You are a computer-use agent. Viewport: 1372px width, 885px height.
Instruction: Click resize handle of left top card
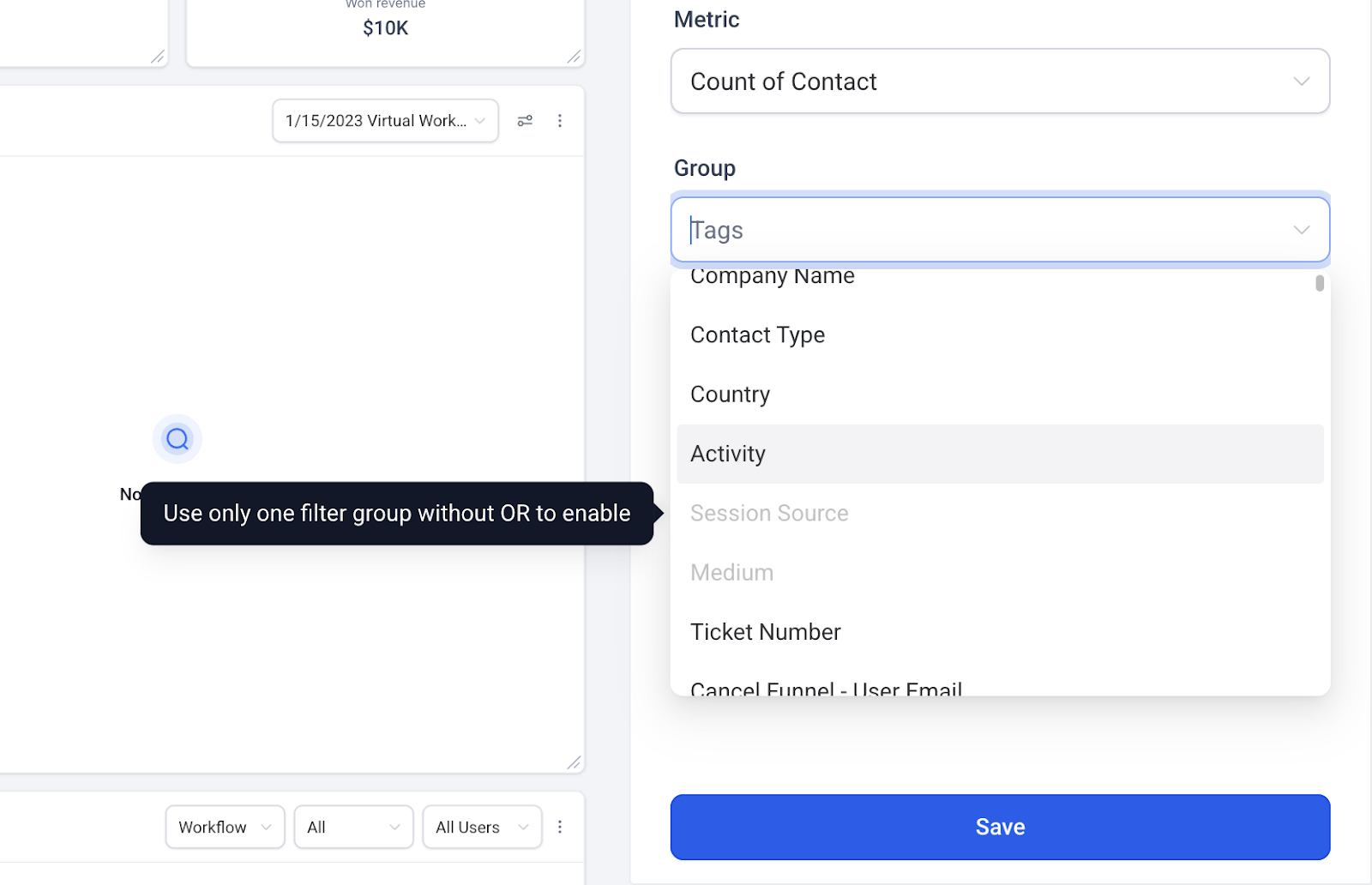tap(158, 57)
